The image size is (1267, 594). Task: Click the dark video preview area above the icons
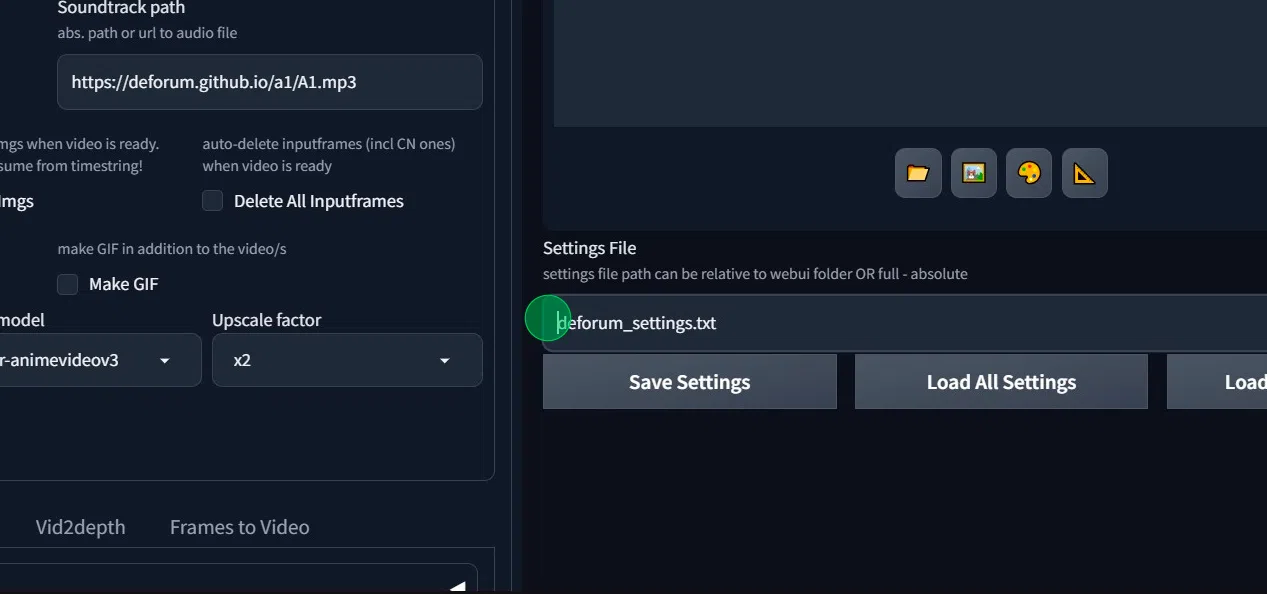[x=900, y=60]
